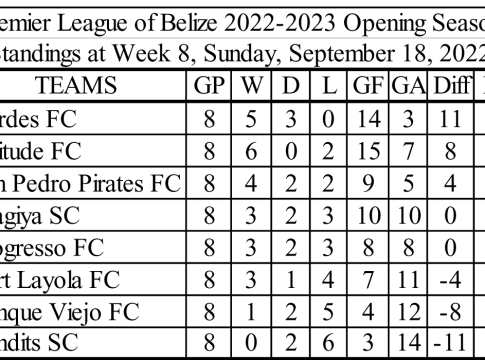The height and width of the screenshot is (360, 485).
Task: Click the GA column header
Action: click(408, 85)
